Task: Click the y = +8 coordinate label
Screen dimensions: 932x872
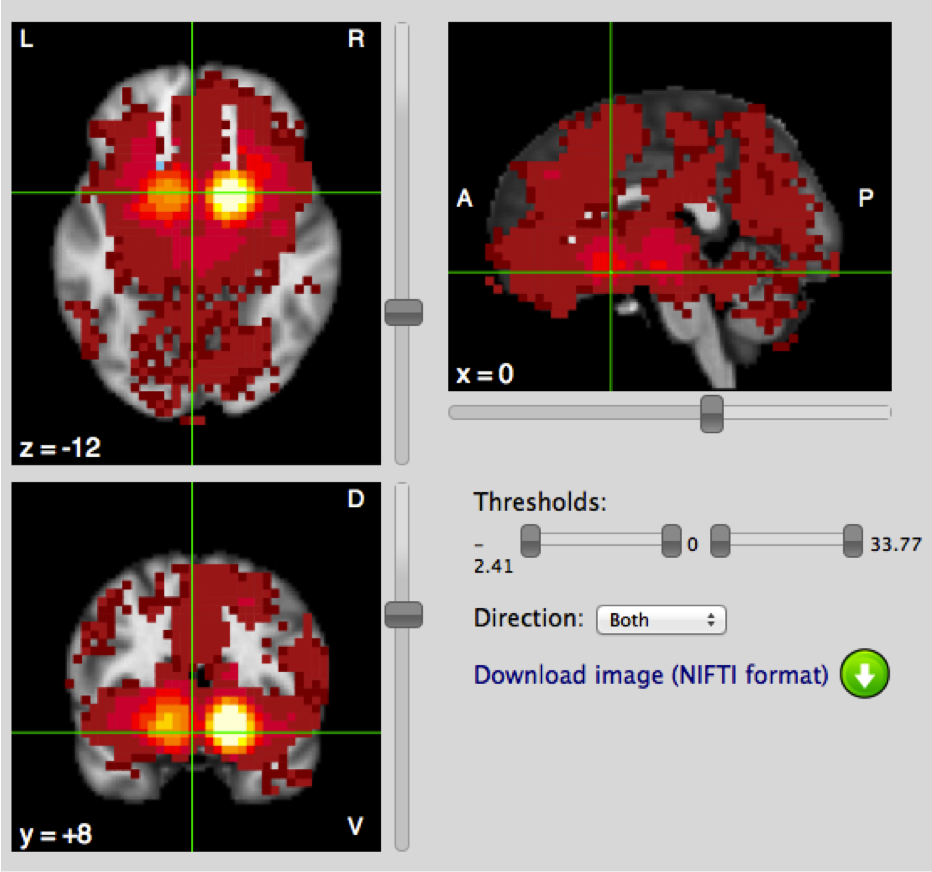Action: (x=56, y=834)
